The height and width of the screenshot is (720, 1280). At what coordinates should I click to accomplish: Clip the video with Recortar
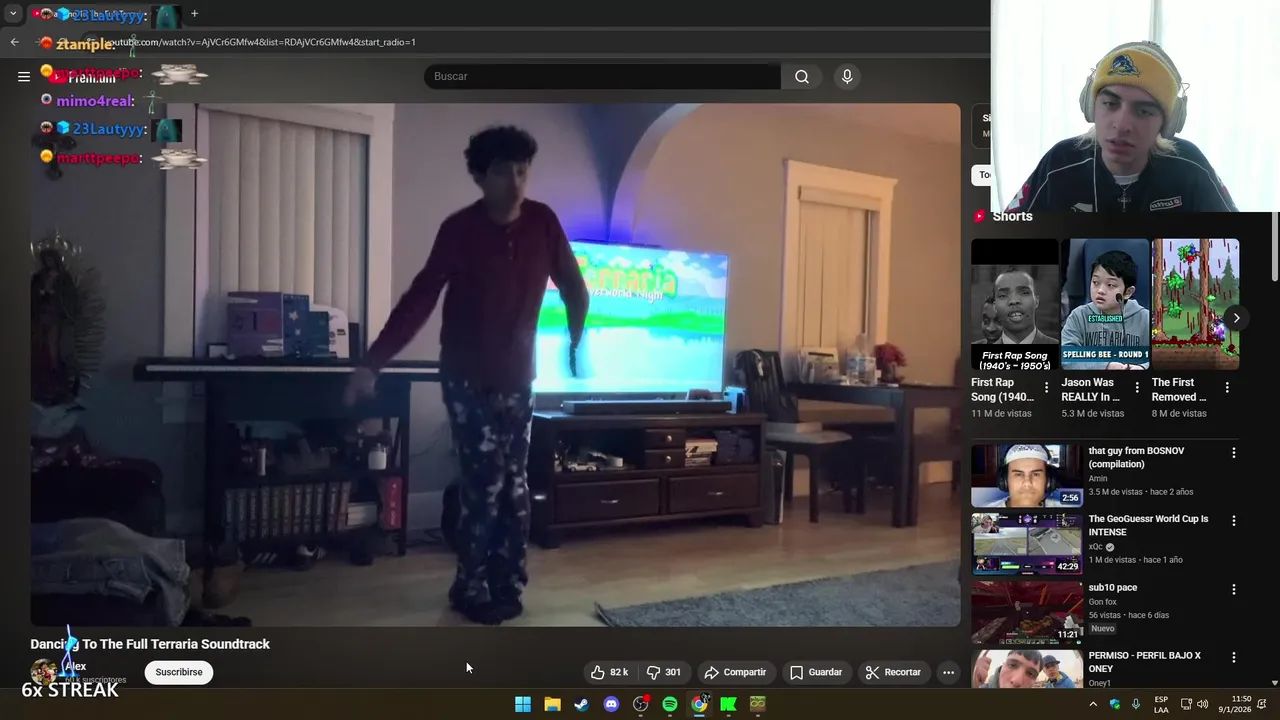point(893,672)
